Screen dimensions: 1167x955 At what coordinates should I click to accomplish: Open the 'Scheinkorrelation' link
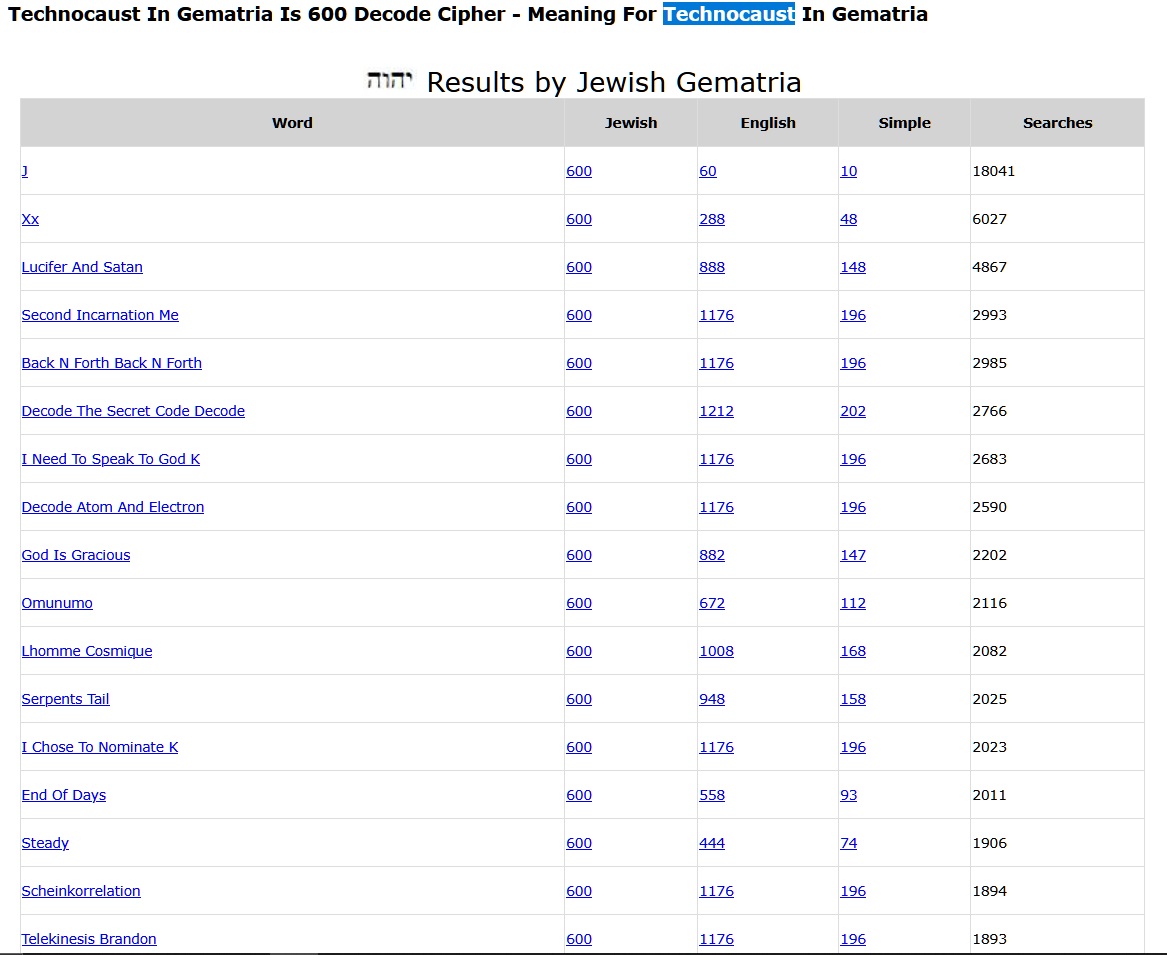81,891
